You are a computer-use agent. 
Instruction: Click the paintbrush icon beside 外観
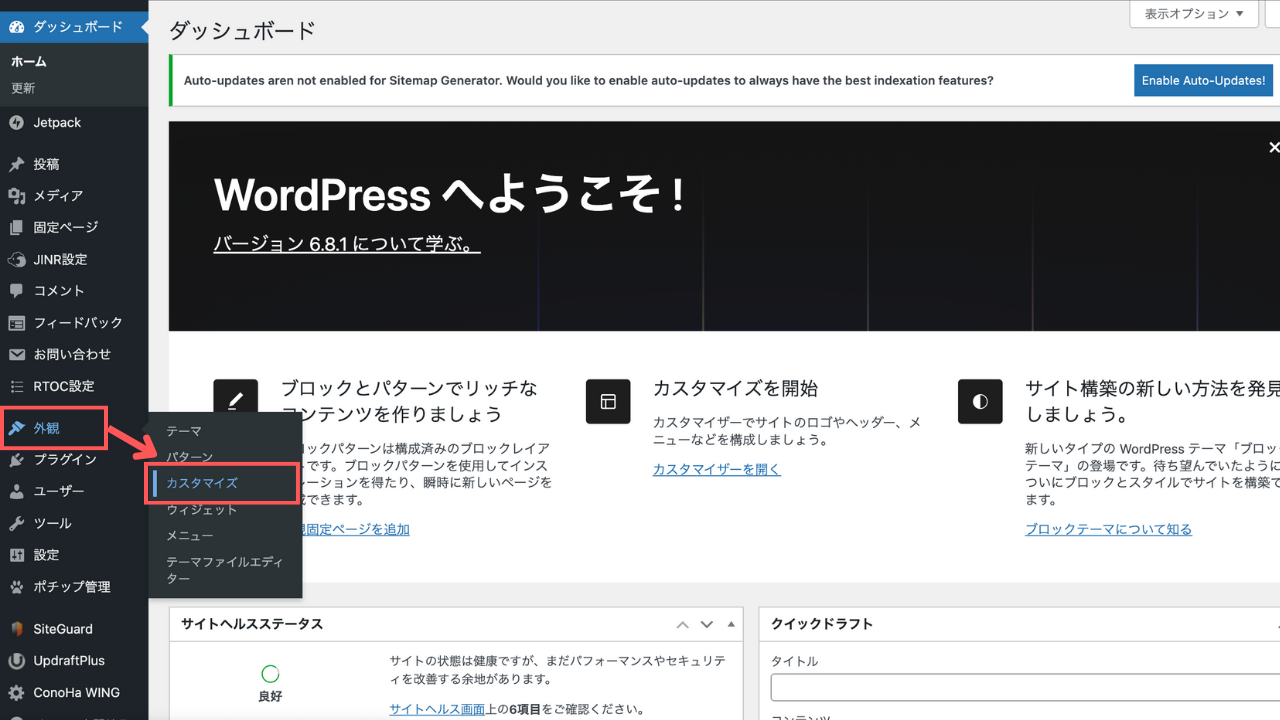point(16,429)
